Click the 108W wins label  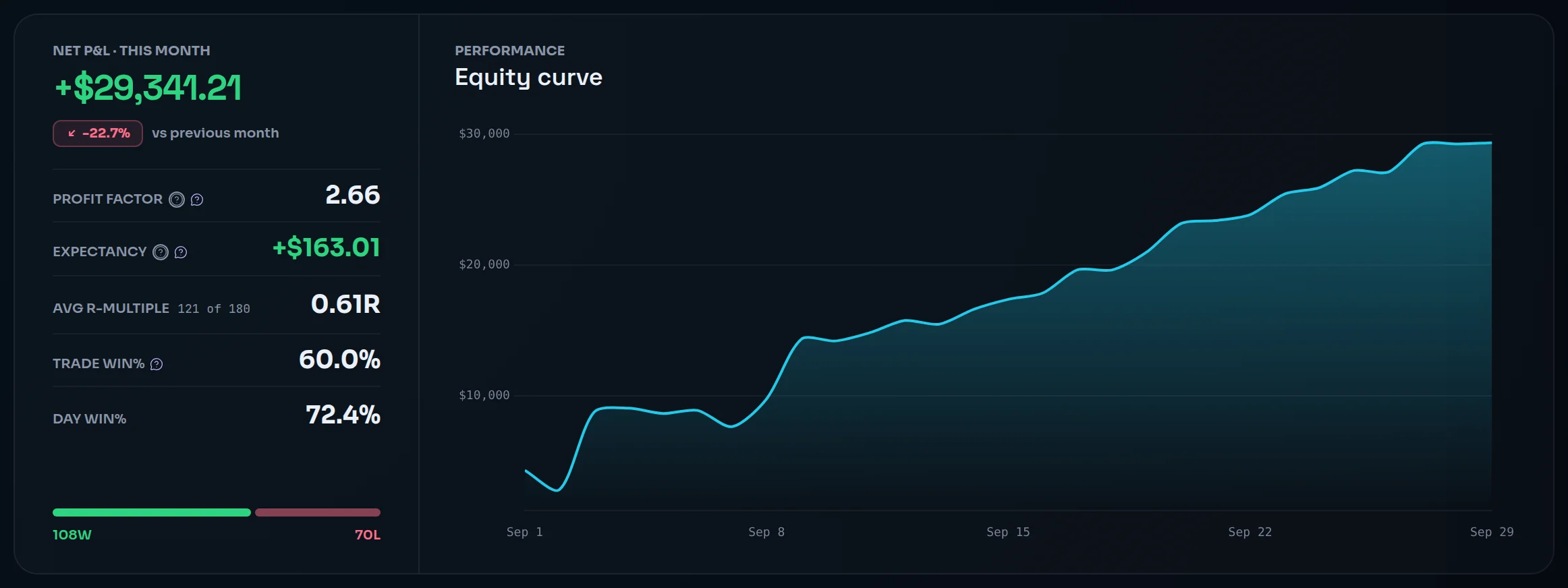(72, 535)
